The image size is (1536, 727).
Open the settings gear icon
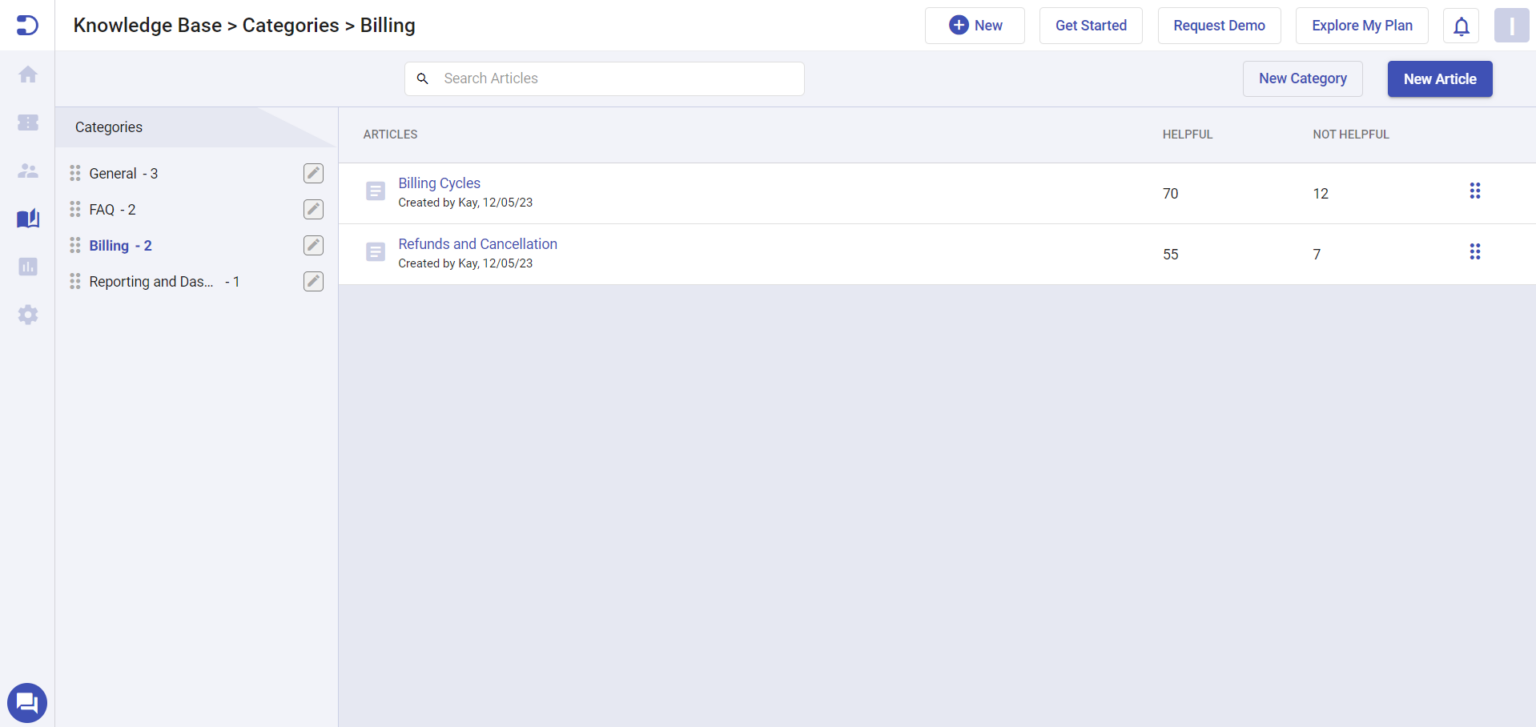tap(27, 314)
